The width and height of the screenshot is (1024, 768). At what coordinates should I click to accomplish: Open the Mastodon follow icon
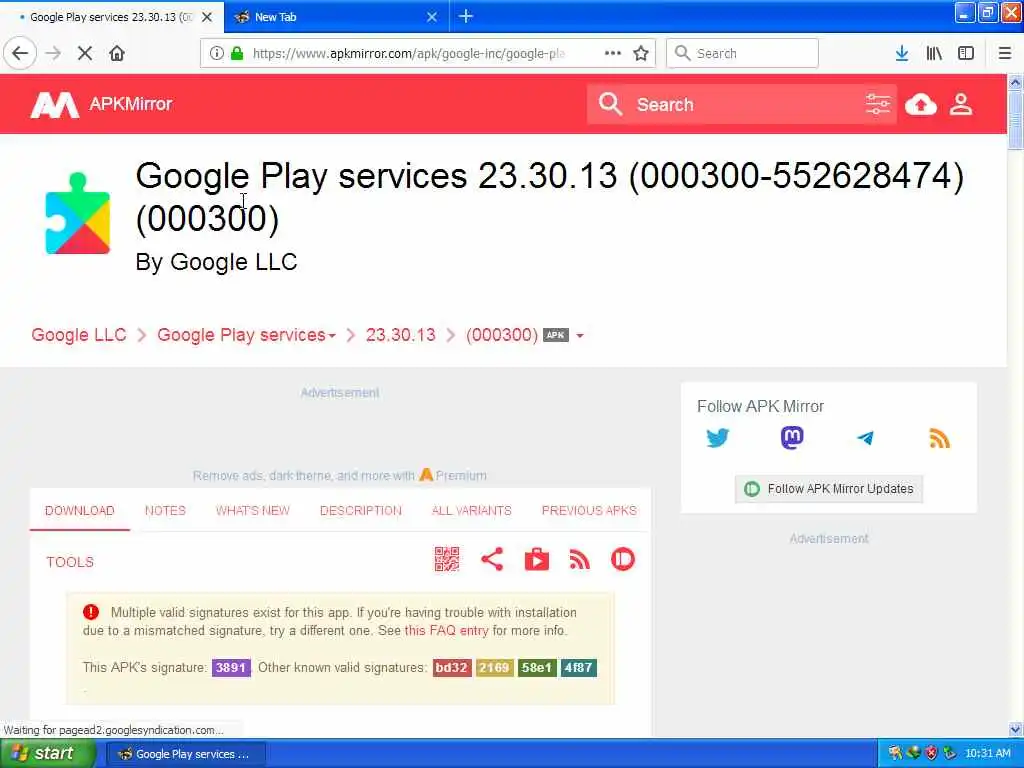pyautogui.click(x=792, y=438)
